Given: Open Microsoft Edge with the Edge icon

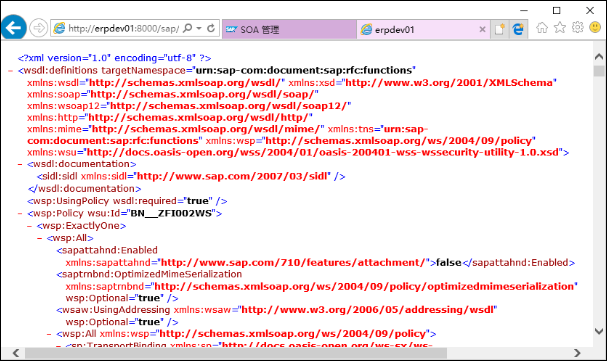Looking at the screenshot, I should pyautogui.click(x=518, y=29).
